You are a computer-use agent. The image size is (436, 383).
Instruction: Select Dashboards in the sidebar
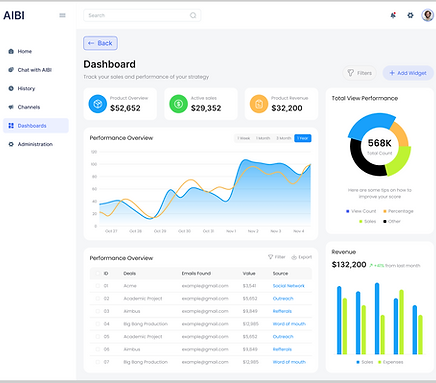click(x=36, y=126)
